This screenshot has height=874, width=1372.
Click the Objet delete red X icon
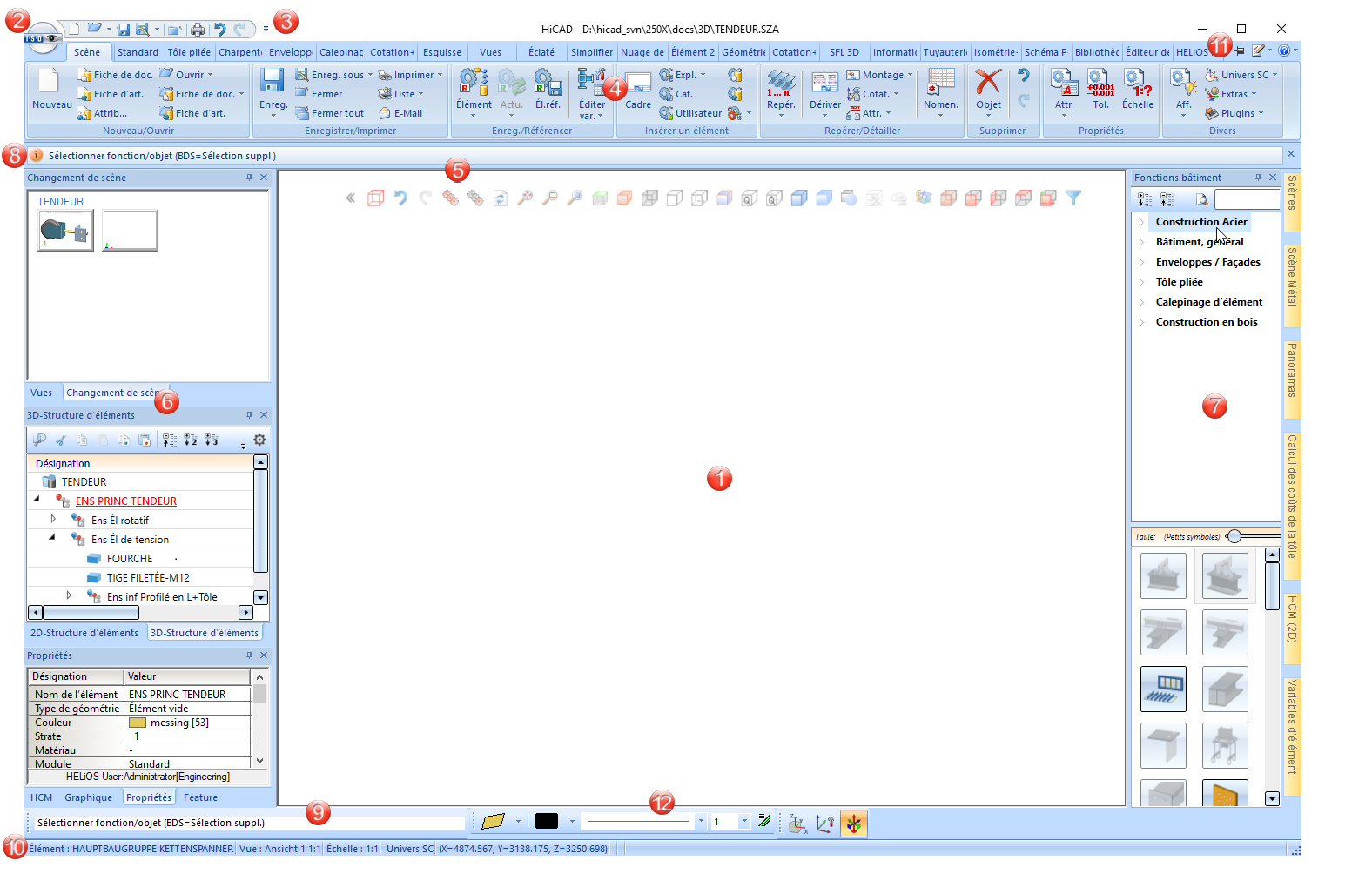(x=988, y=82)
